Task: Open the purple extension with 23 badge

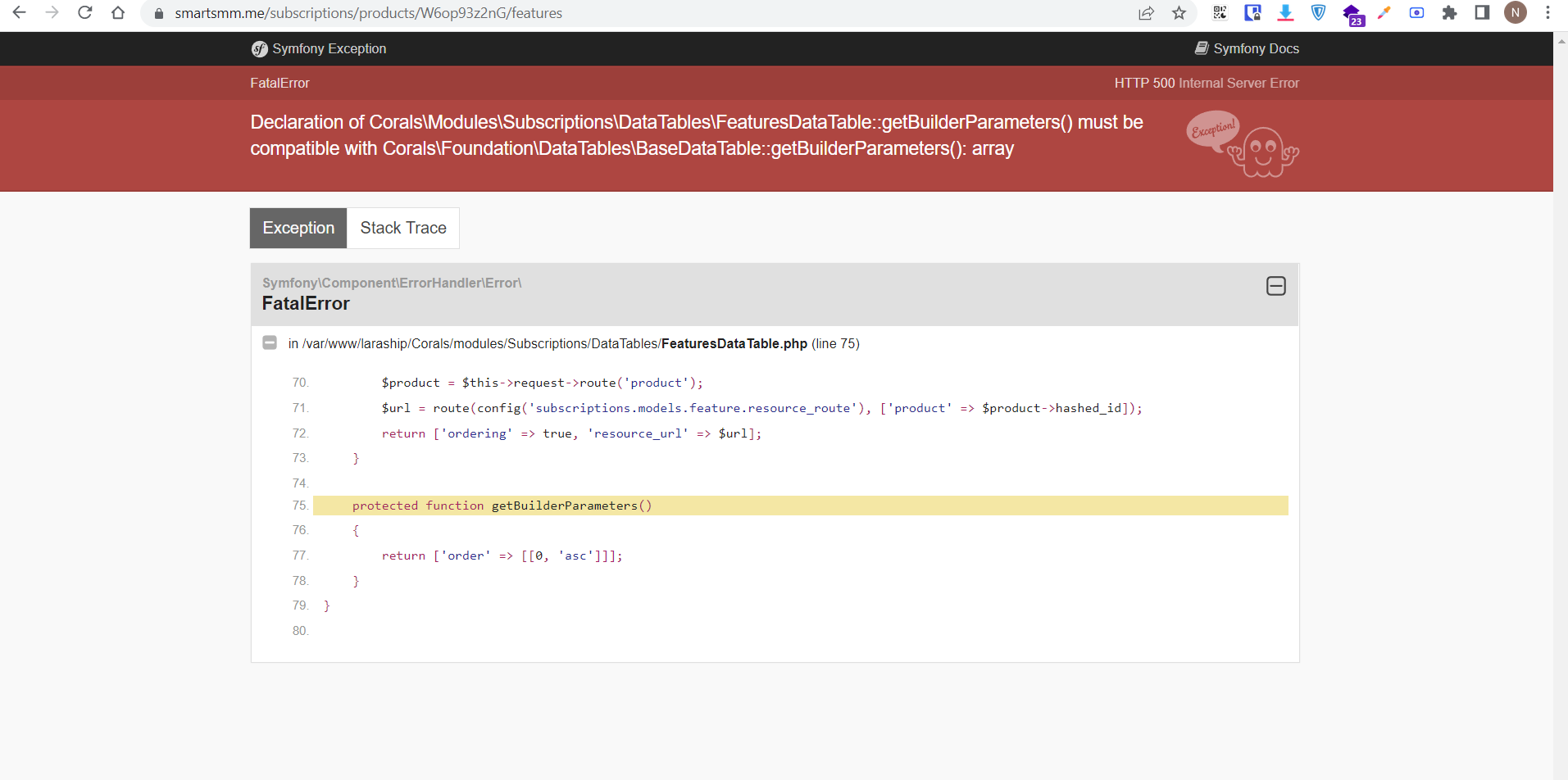Action: tap(1352, 15)
